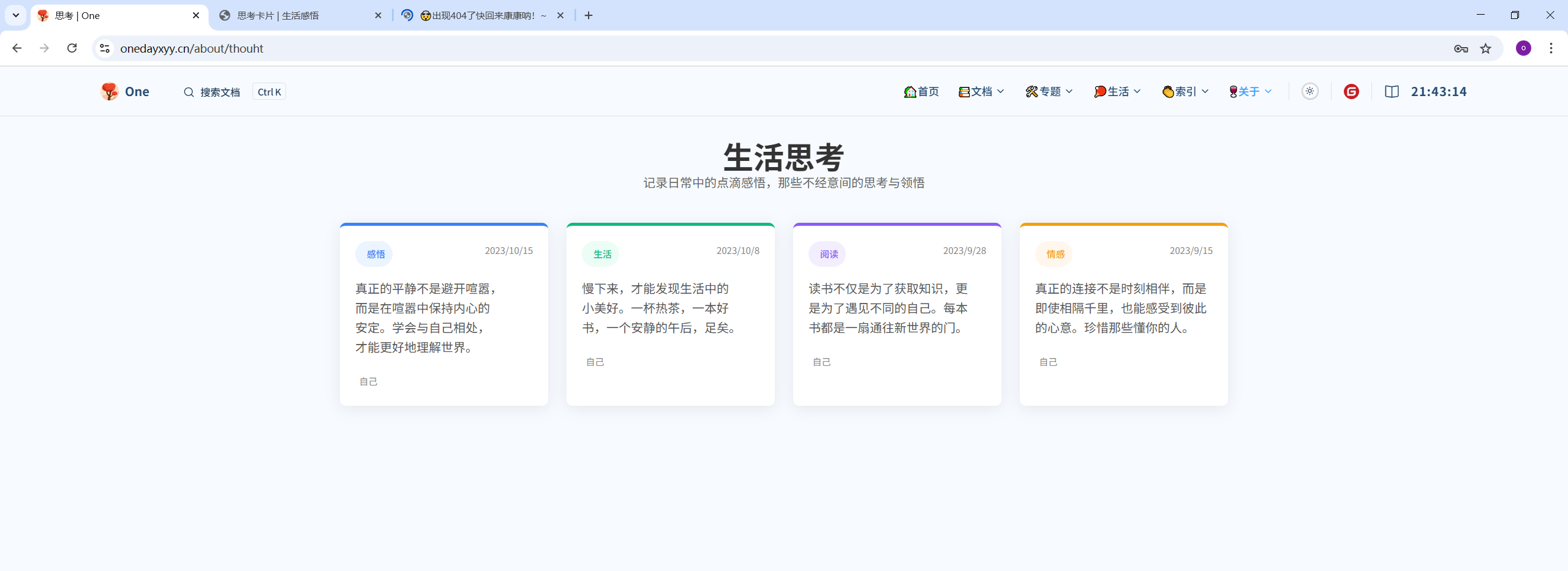
Task: Click the 感悟 tag badge
Action: coord(374,254)
